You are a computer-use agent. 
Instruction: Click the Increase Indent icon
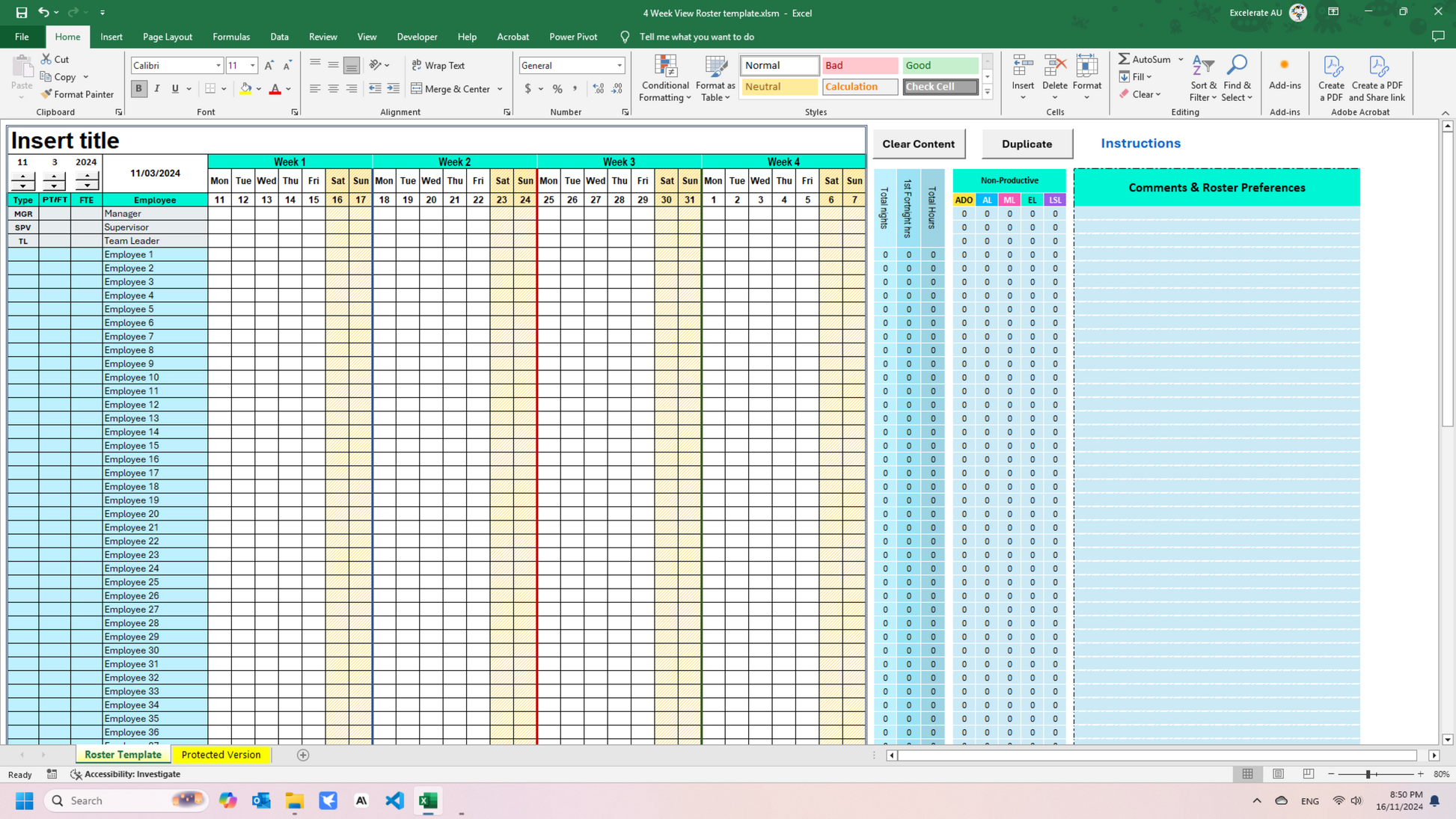click(x=393, y=89)
